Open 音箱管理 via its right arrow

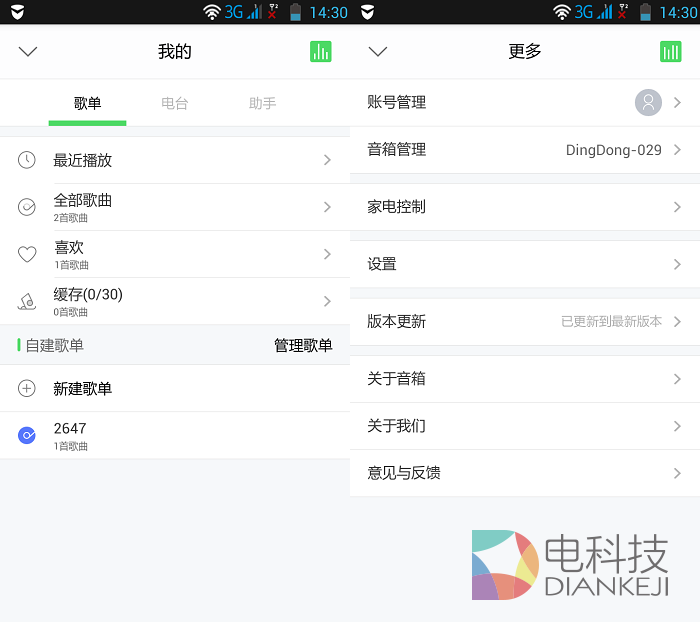(677, 150)
